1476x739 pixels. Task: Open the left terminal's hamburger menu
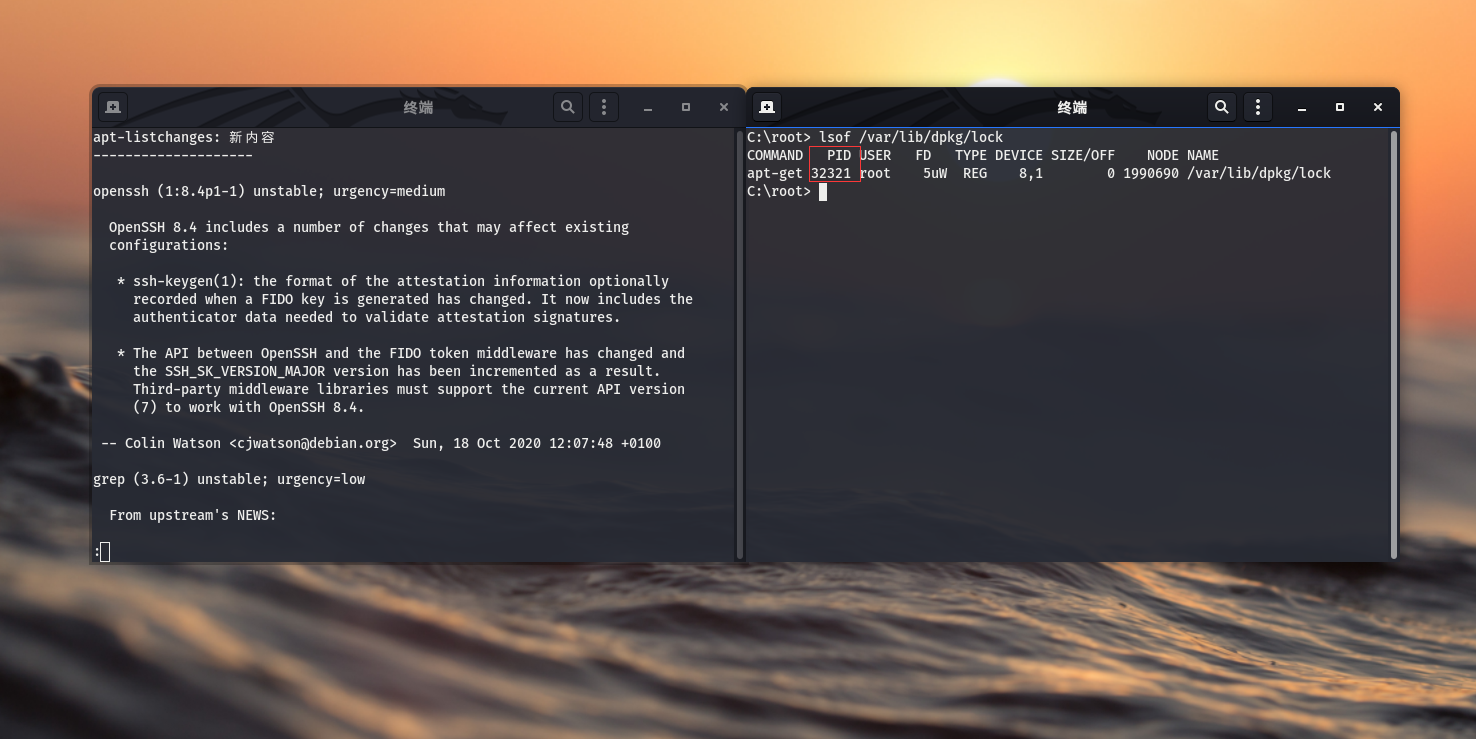tap(604, 107)
